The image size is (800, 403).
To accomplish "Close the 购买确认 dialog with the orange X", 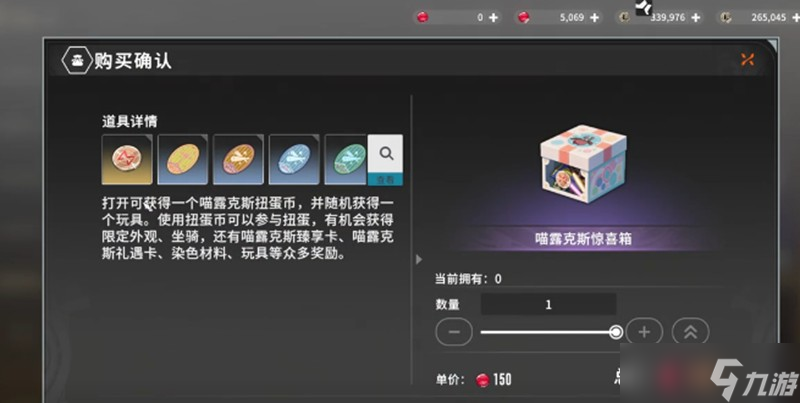I will pyautogui.click(x=747, y=60).
